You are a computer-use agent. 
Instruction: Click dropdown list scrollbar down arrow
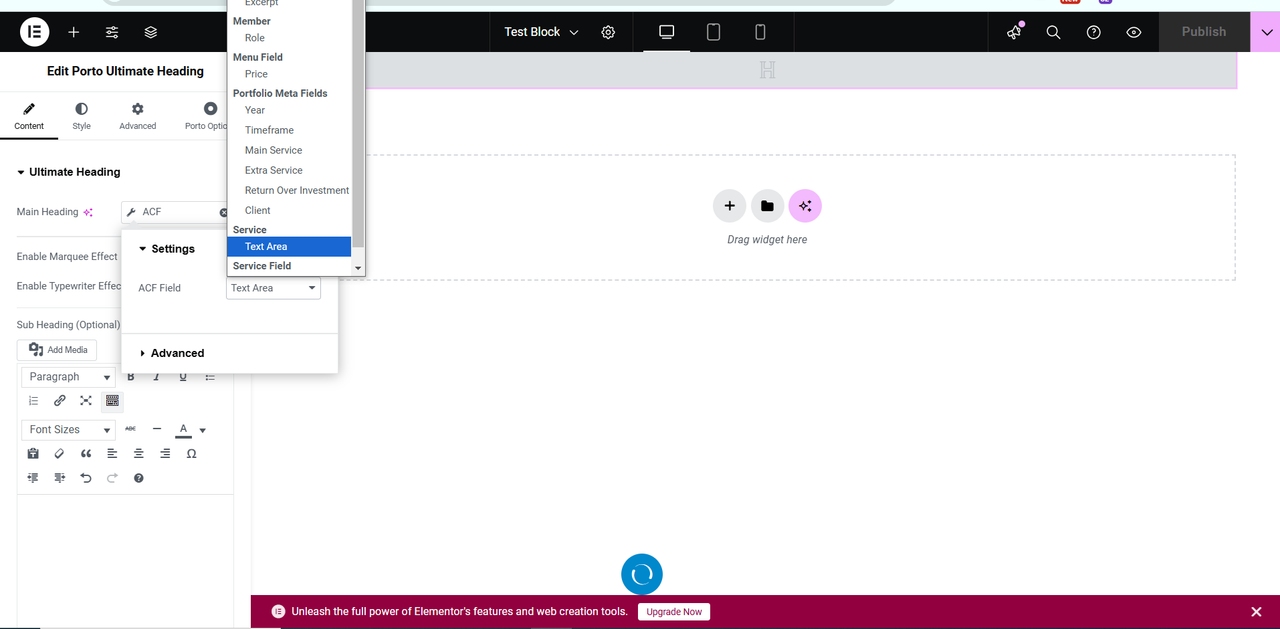358,268
